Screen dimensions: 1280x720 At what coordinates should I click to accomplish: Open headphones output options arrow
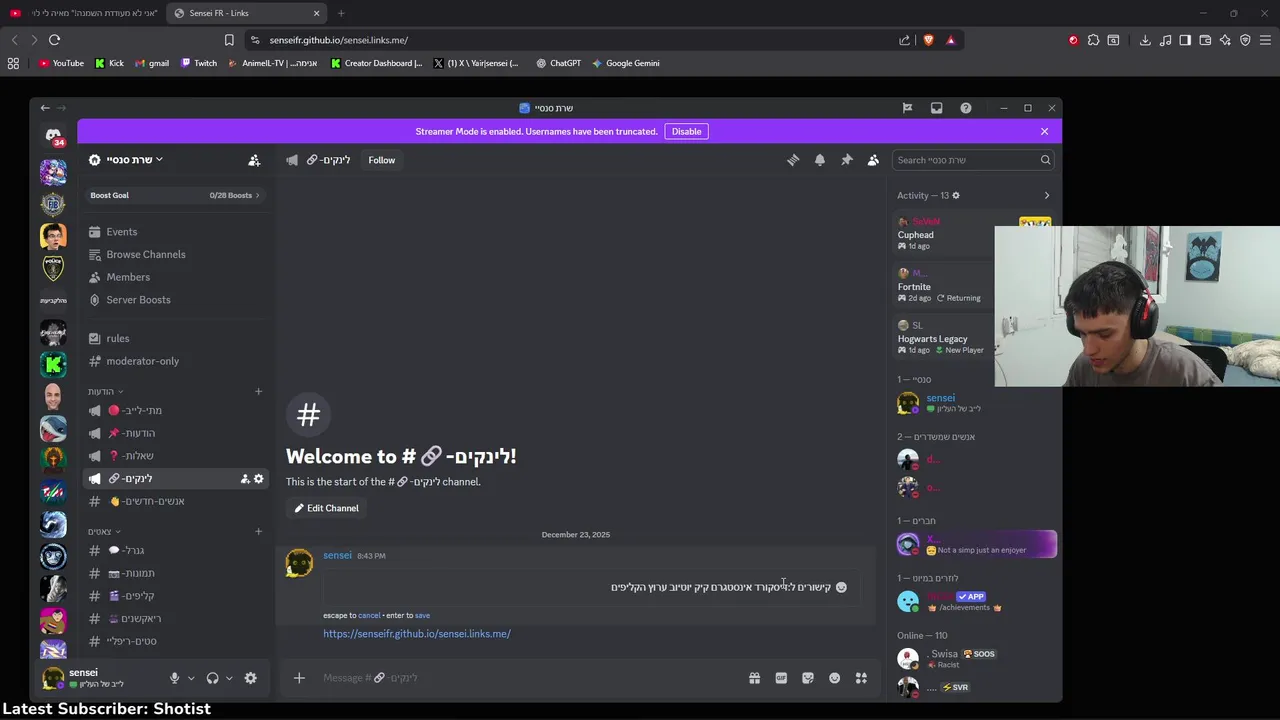pyautogui.click(x=229, y=678)
